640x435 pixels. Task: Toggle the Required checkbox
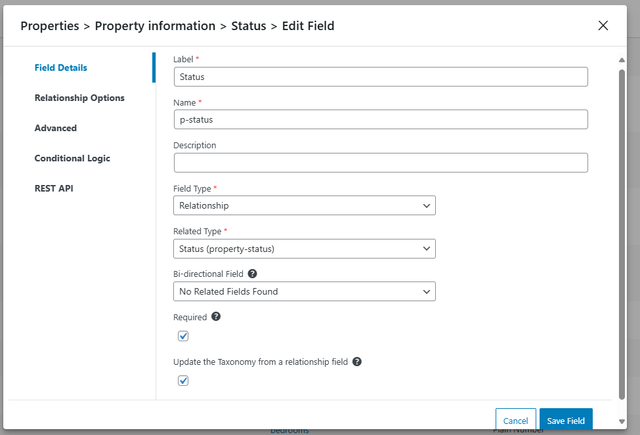click(183, 336)
